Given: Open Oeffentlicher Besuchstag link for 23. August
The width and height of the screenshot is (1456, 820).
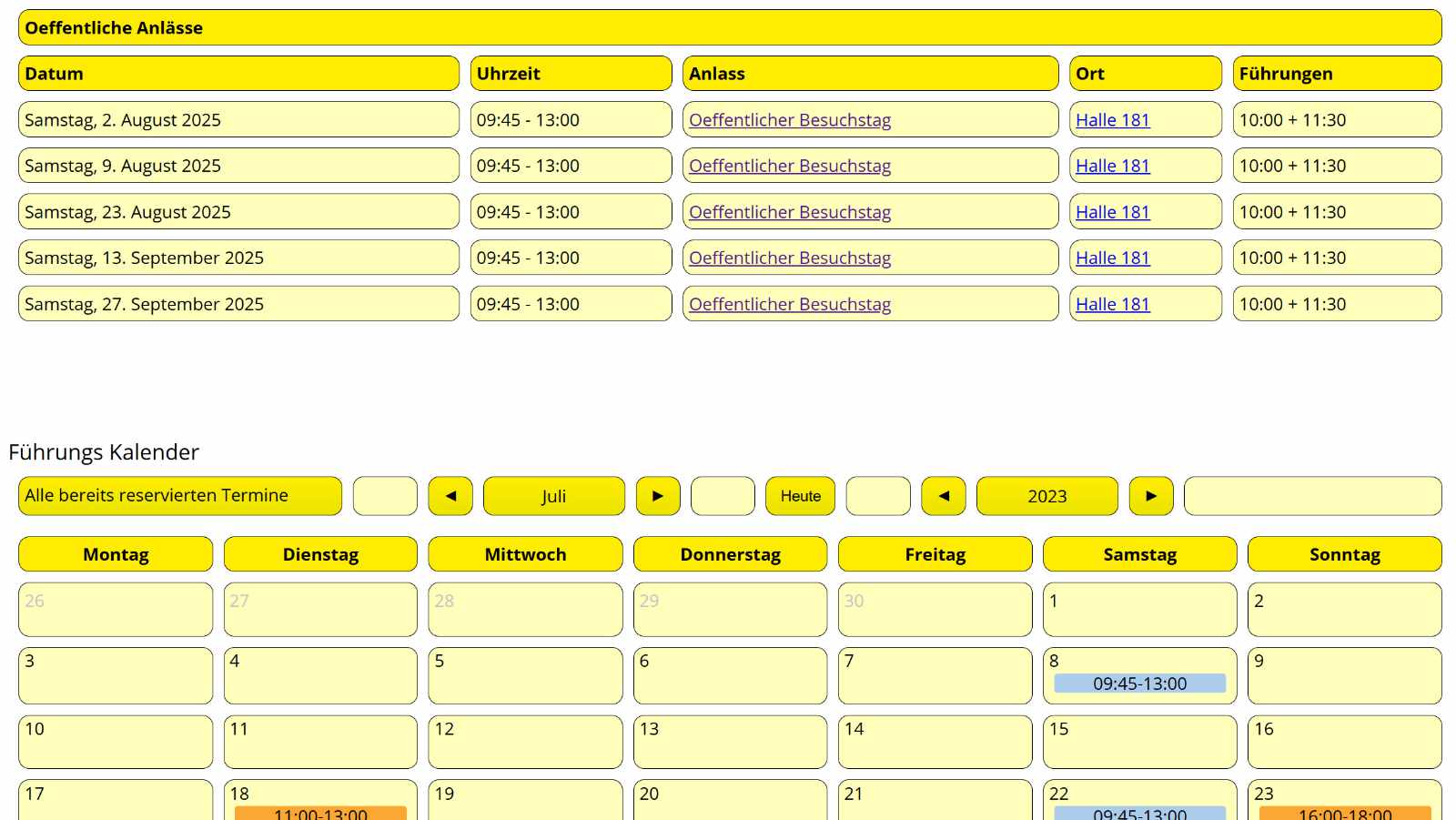Looking at the screenshot, I should [x=789, y=212].
